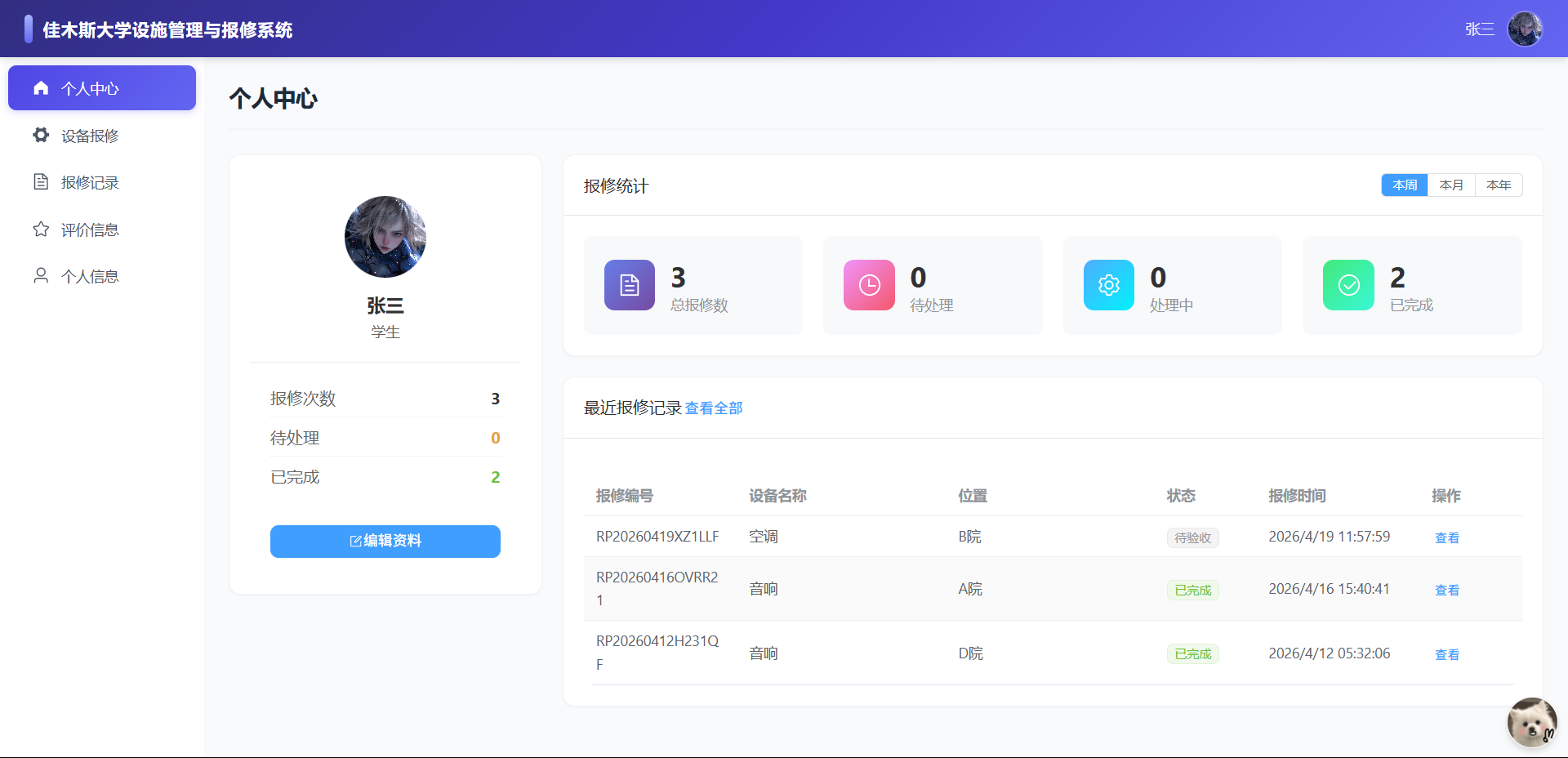1568x758 pixels.
Task: View the 2026/4/16 音响 record via 查看
Action: tap(1447, 590)
